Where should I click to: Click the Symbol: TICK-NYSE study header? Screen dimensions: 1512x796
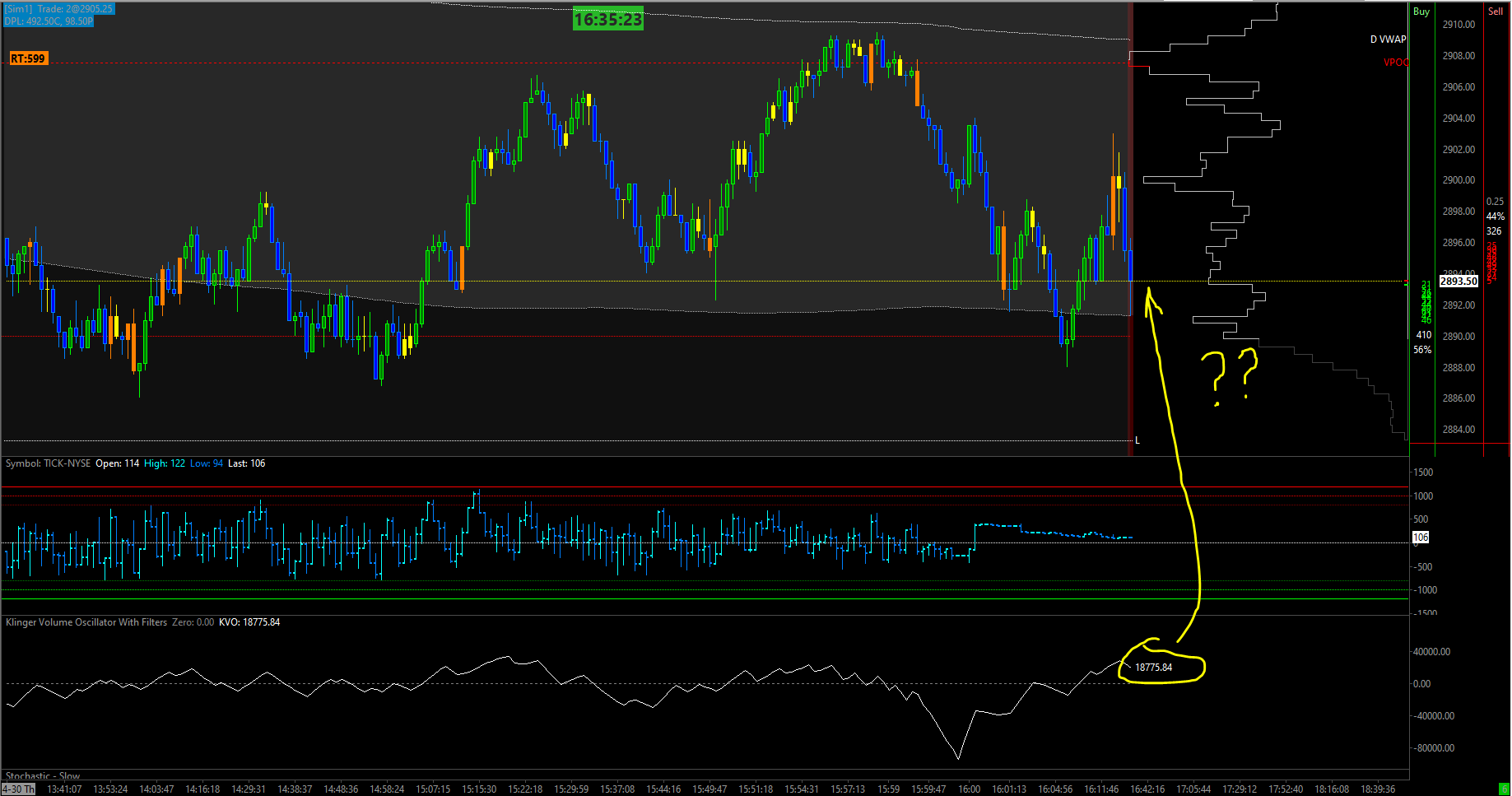(x=48, y=463)
